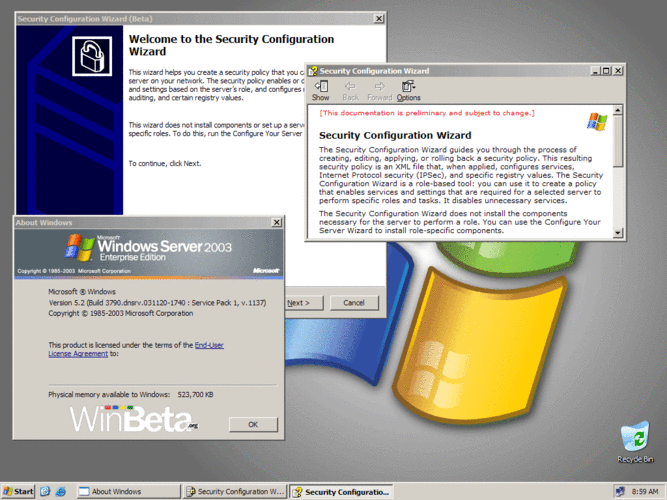Close the Security Configuration Wizard (Beta) window
This screenshot has width=667, height=500.
pos(379,18)
